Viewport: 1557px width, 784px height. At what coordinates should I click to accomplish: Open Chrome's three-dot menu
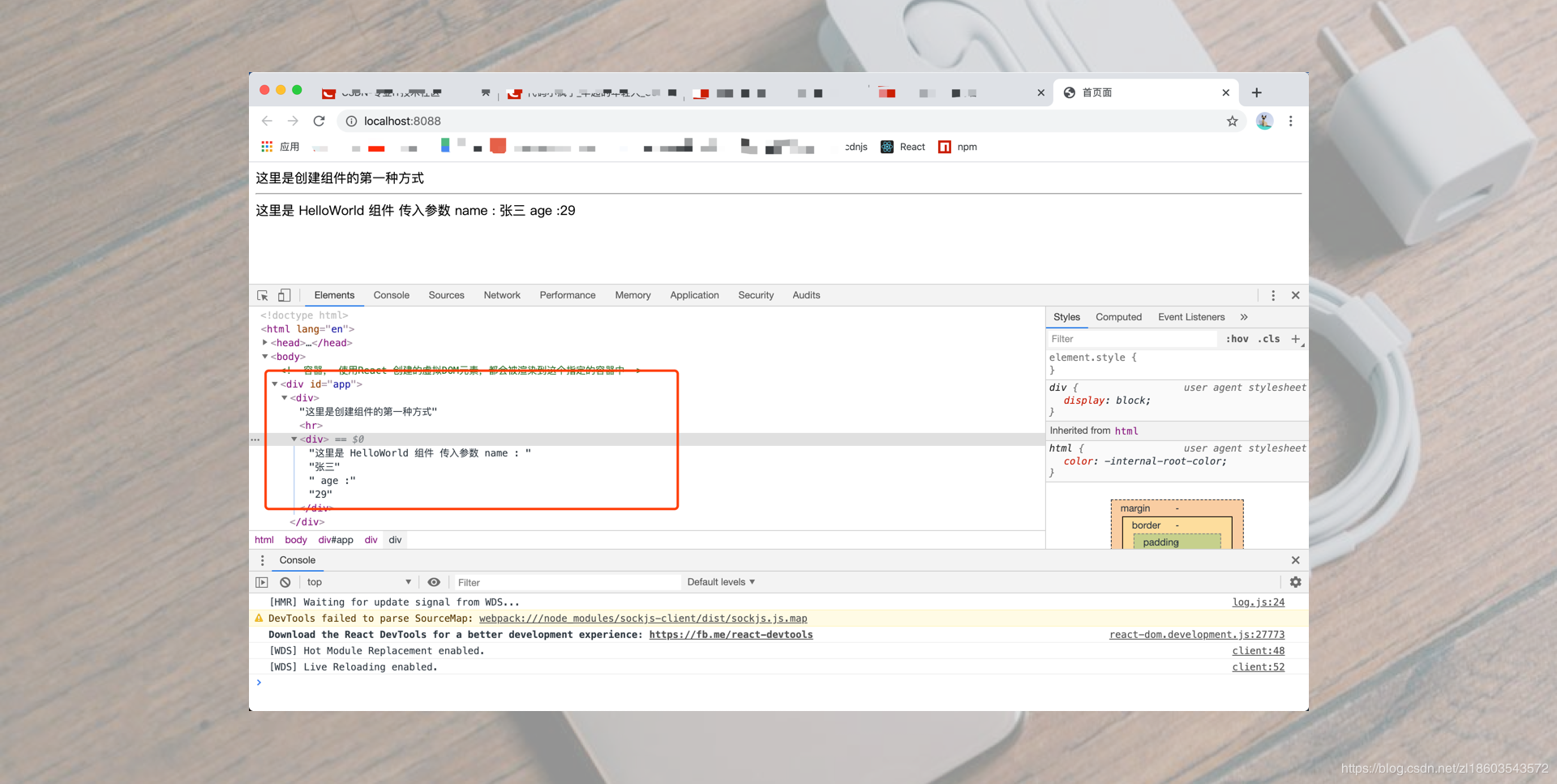(1290, 121)
